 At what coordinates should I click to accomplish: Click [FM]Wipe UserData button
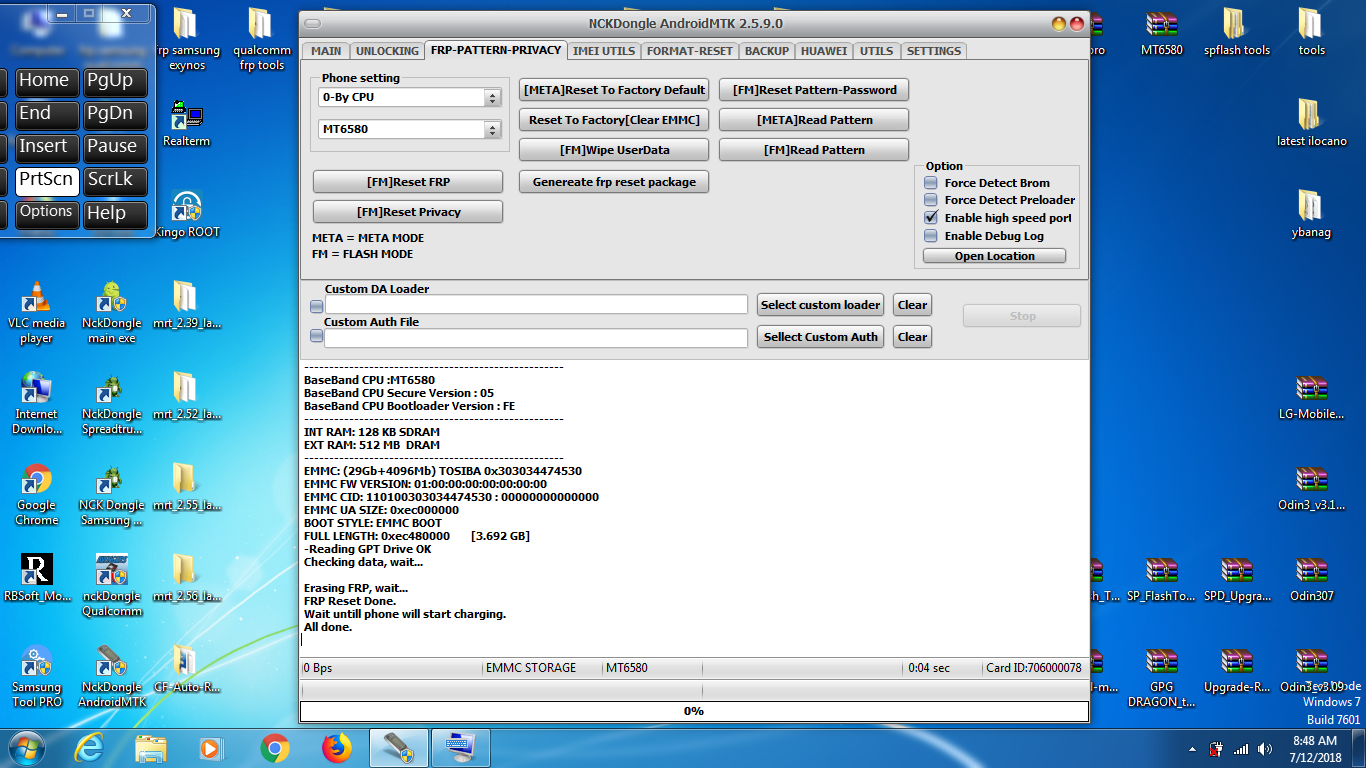[614, 150]
